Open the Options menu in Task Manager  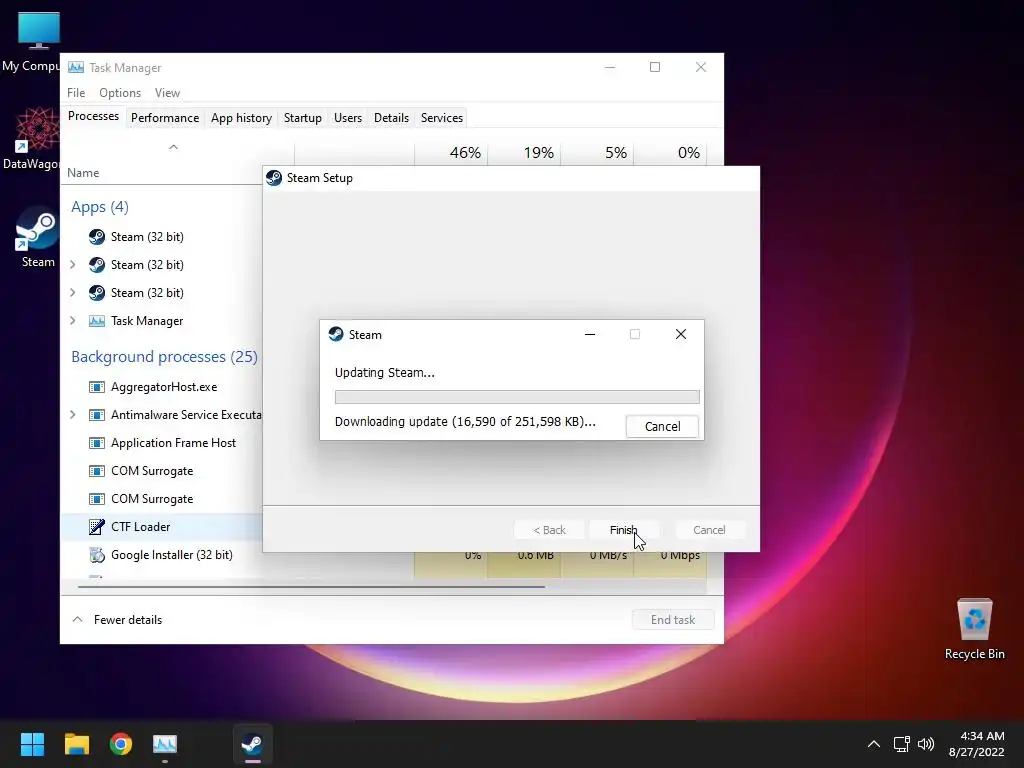pyautogui.click(x=120, y=93)
